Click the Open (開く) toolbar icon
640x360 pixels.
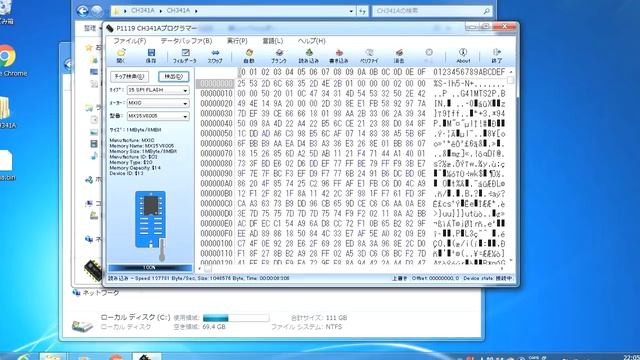121,56
